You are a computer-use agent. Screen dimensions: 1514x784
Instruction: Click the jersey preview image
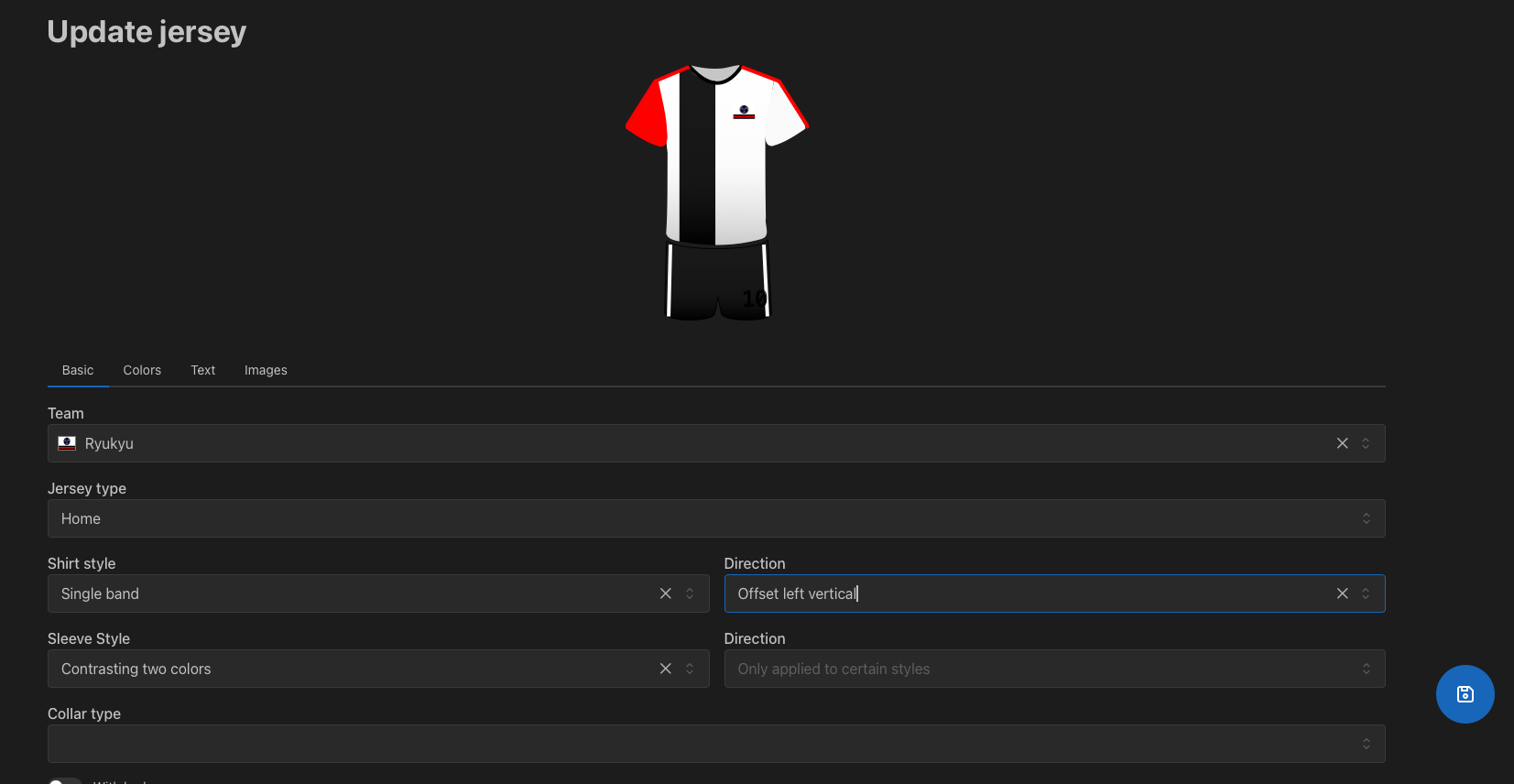coord(716,192)
